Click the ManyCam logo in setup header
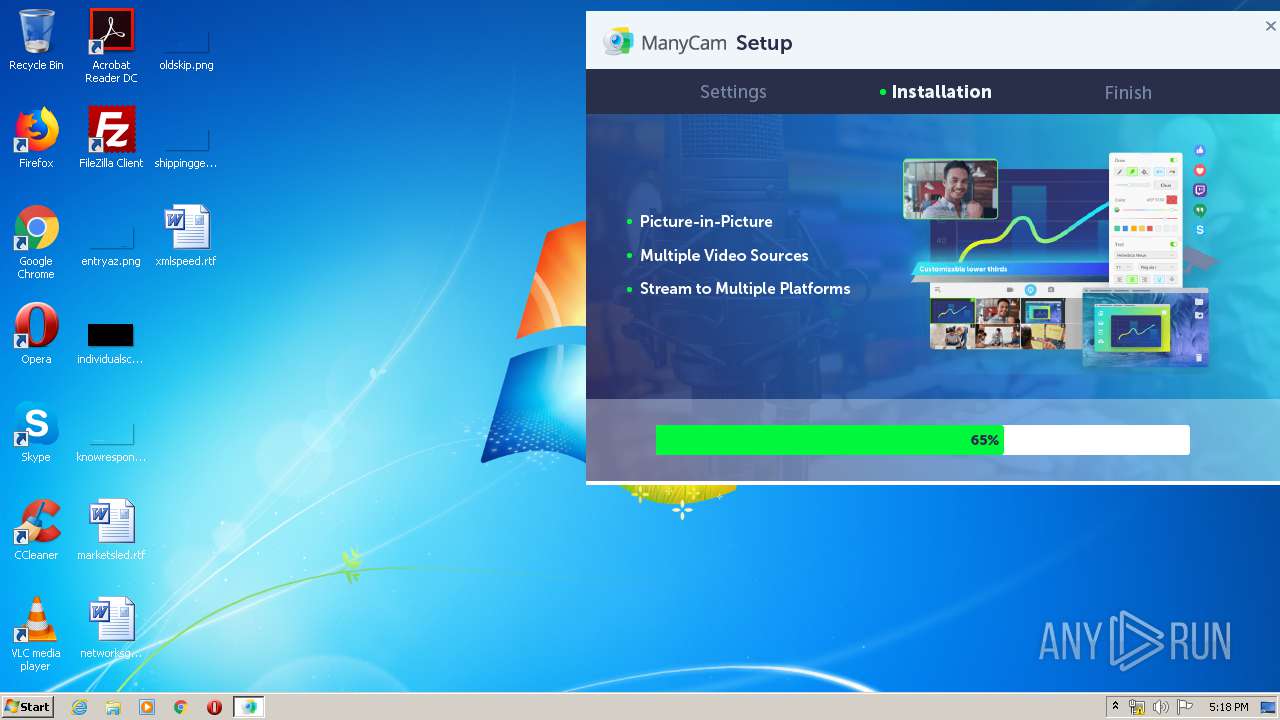Screen dimensions: 1280x720 pos(617,42)
